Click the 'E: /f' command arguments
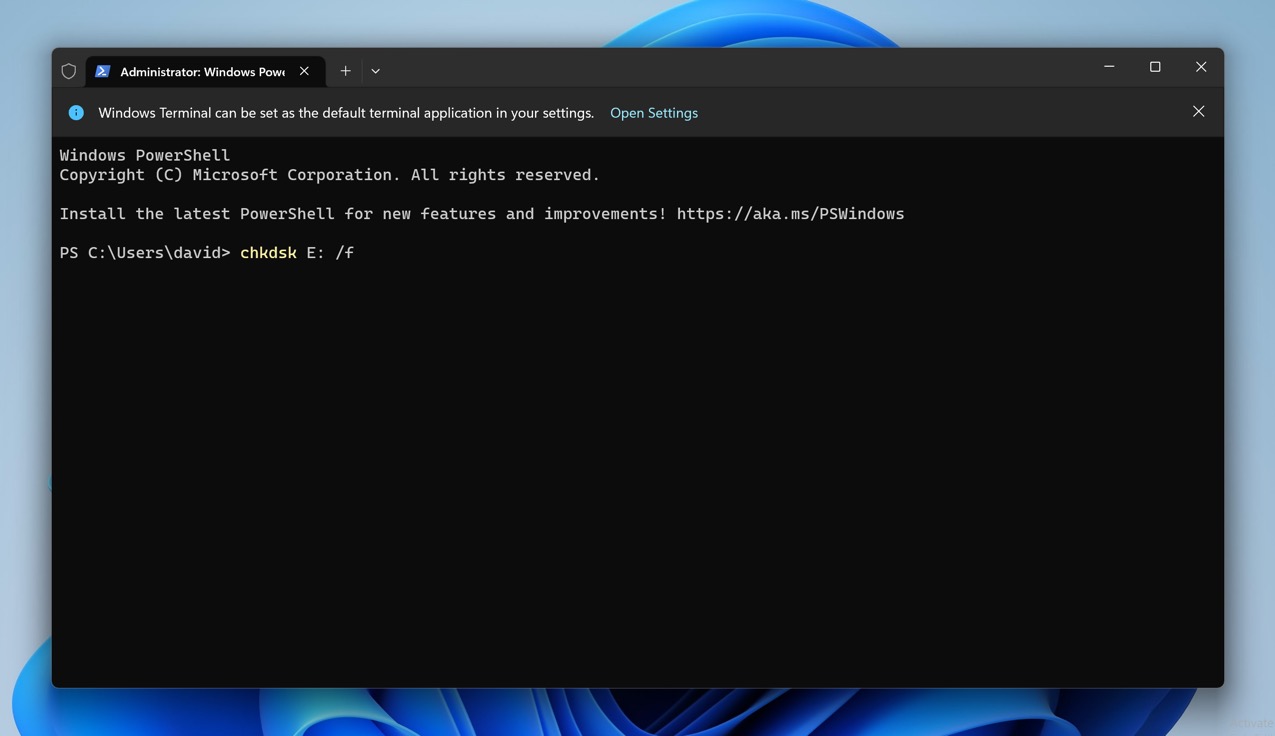Viewport: 1275px width, 736px height. coord(330,253)
